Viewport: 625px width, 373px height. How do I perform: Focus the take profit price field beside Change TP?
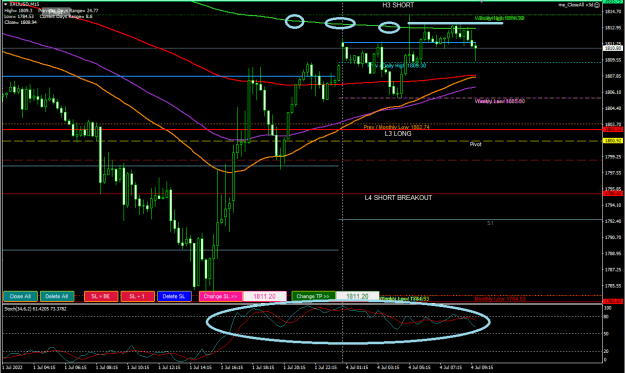pos(358,296)
